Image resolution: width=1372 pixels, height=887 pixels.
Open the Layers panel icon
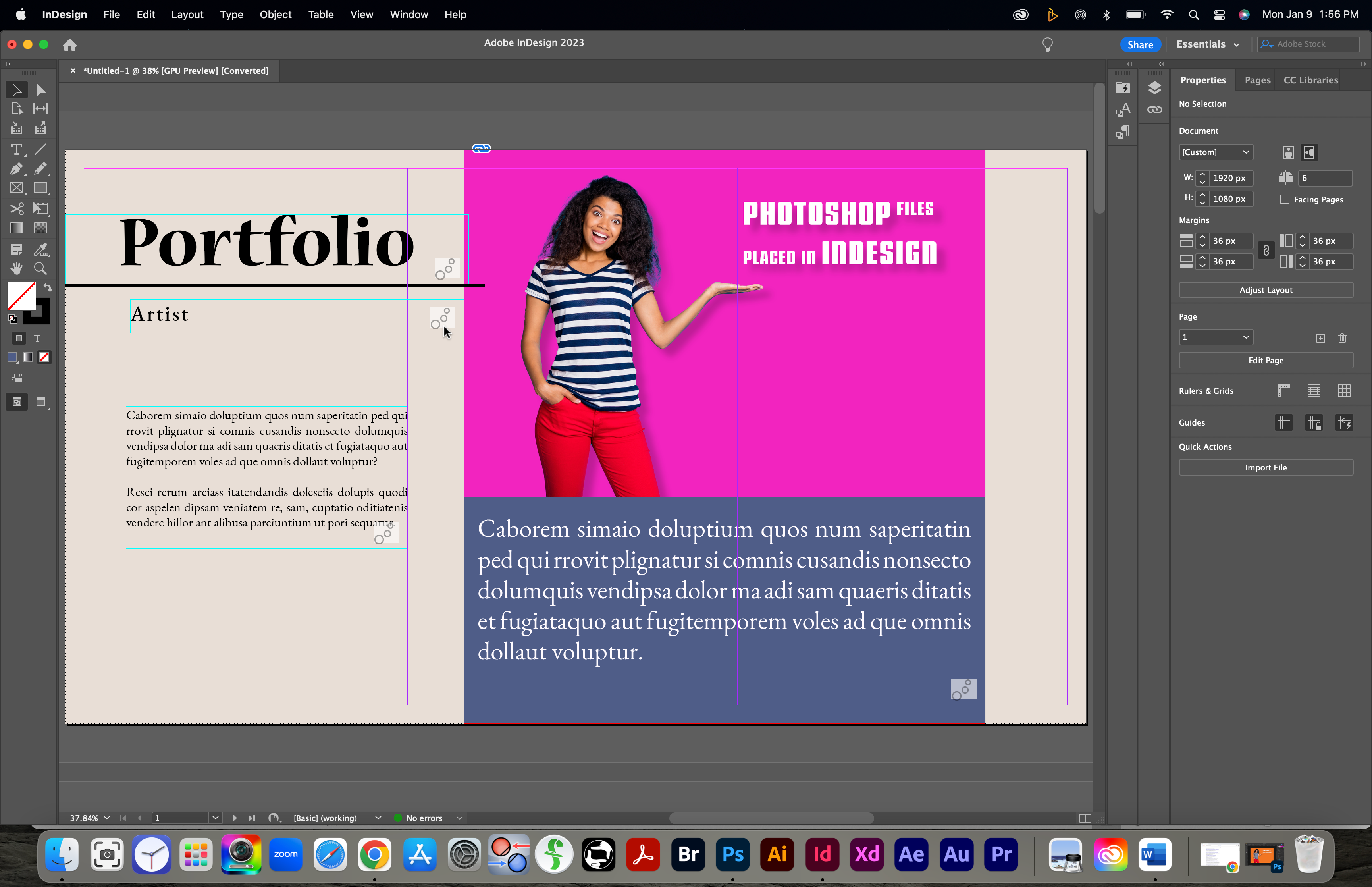[1154, 88]
